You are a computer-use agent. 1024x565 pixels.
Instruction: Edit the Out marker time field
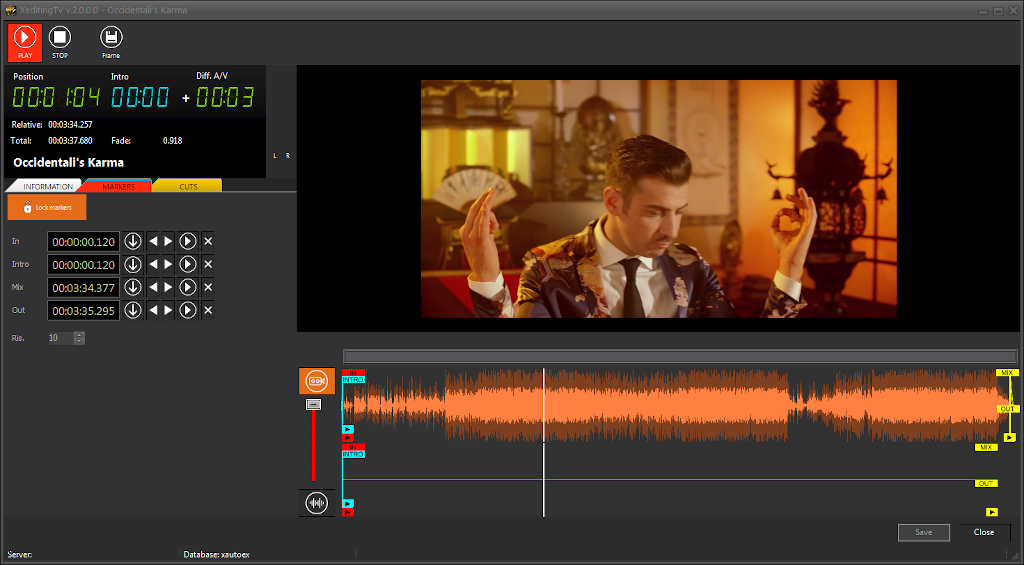pyautogui.click(x=84, y=310)
